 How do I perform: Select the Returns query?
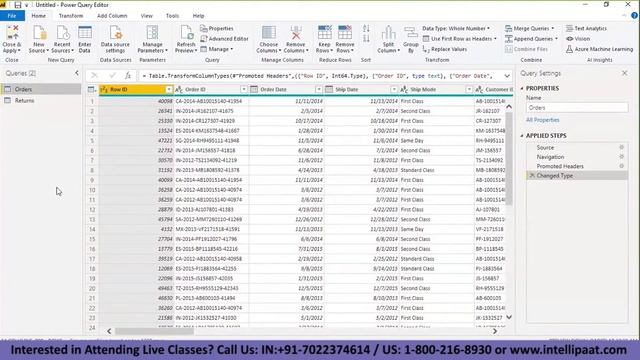pyautogui.click(x=41, y=100)
